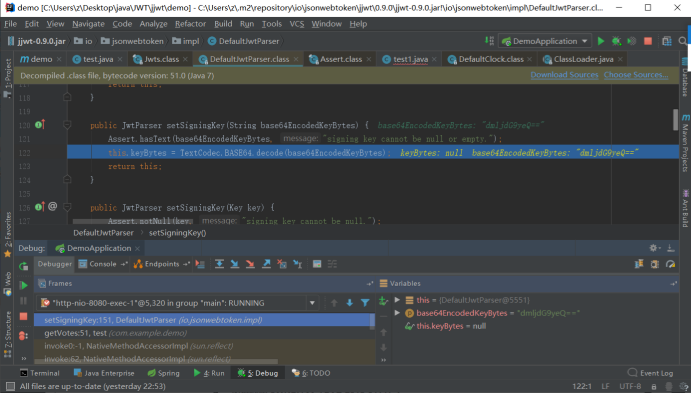Open the Database side panel

(685, 78)
